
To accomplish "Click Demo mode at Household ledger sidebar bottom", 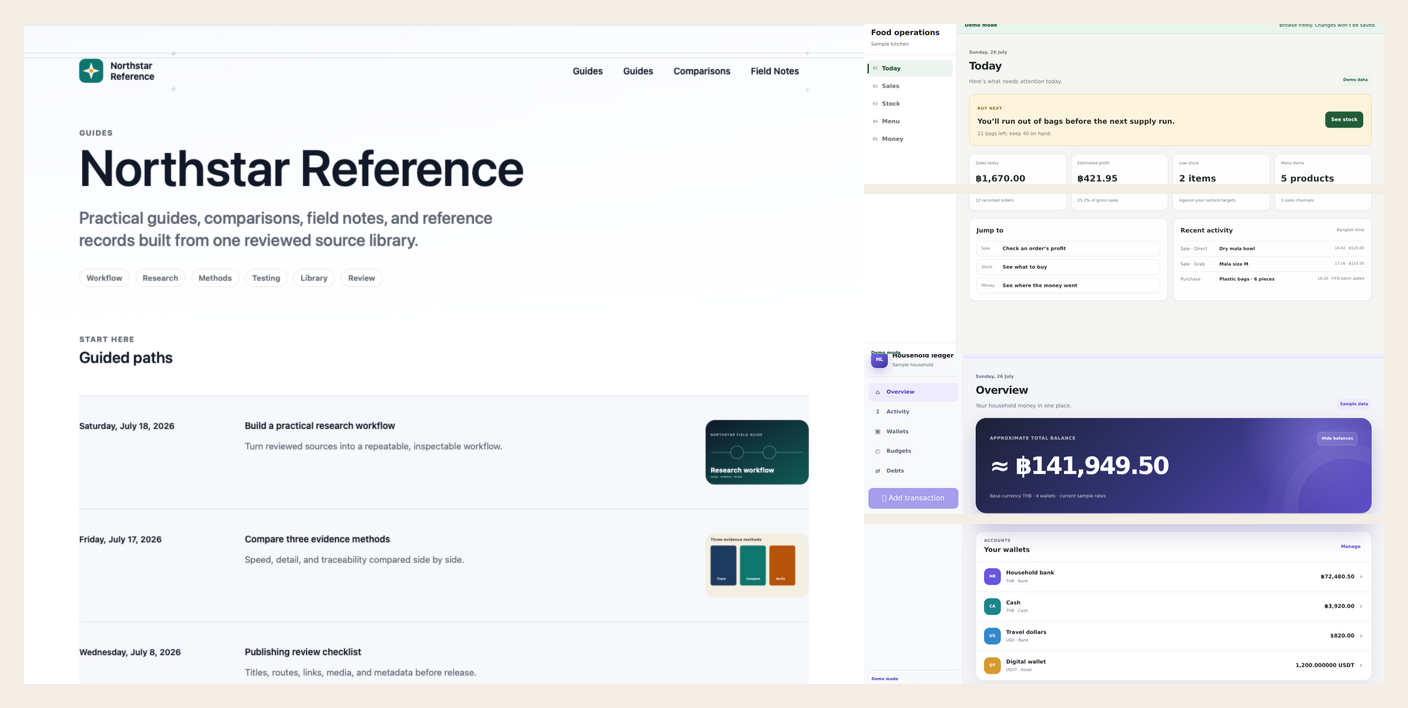I will pyautogui.click(x=885, y=679).
